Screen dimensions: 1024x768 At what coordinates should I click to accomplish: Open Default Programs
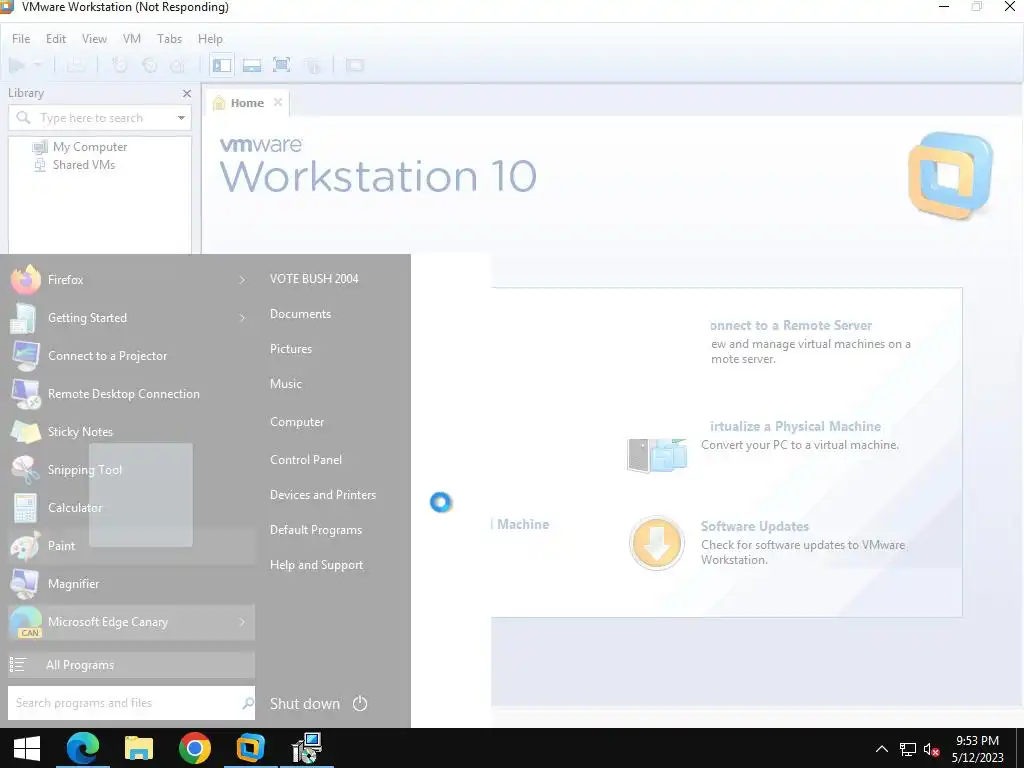(x=316, y=530)
